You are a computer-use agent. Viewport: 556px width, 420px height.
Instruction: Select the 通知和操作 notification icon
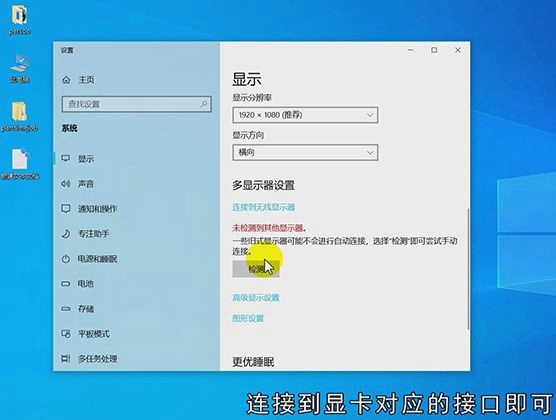coord(66,209)
